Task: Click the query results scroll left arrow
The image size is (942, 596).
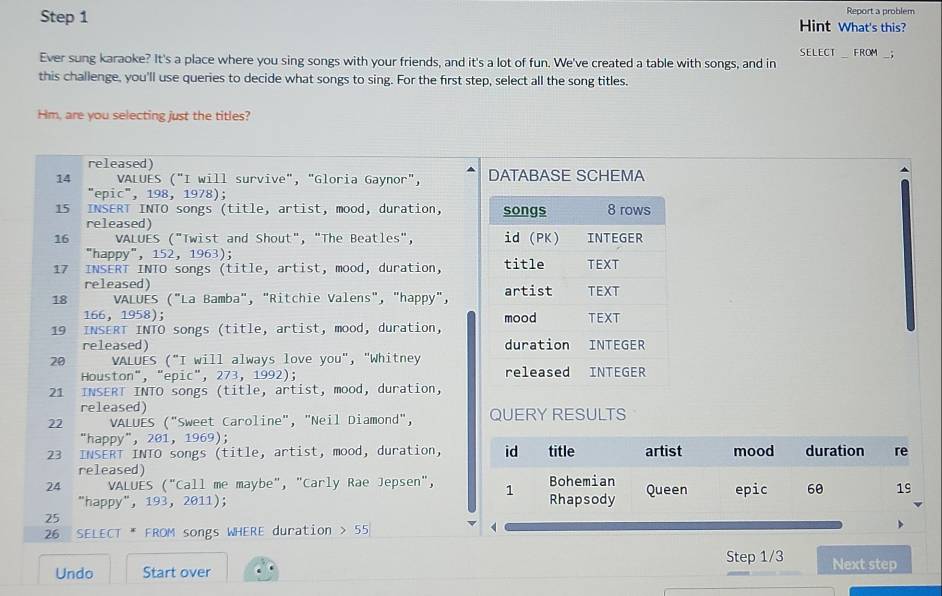Action: (495, 524)
